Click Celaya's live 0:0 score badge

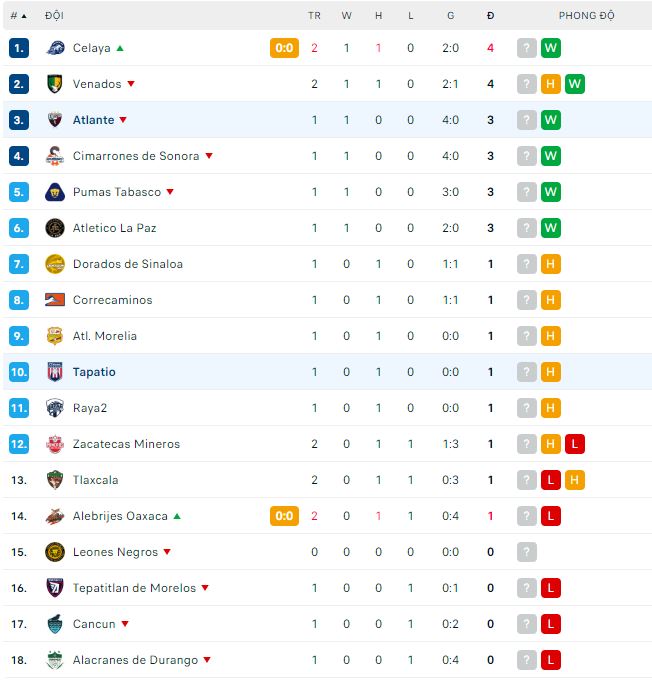pyautogui.click(x=284, y=48)
